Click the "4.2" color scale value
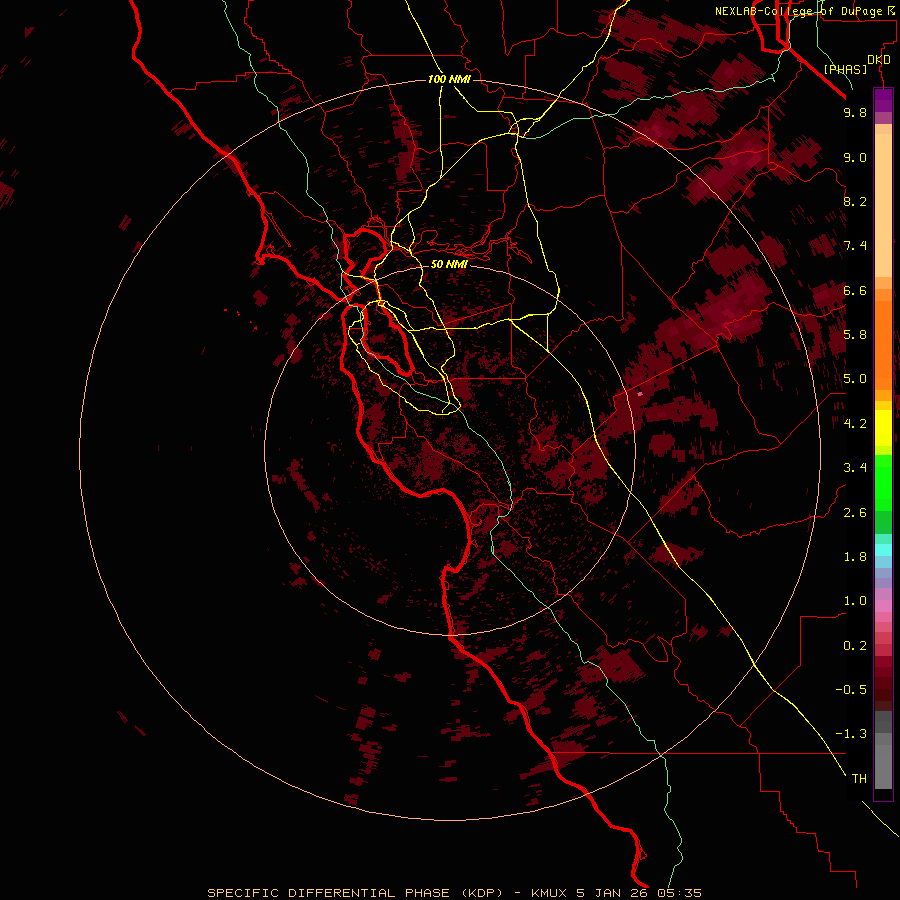Viewport: 900px width, 900px height. tap(855, 424)
